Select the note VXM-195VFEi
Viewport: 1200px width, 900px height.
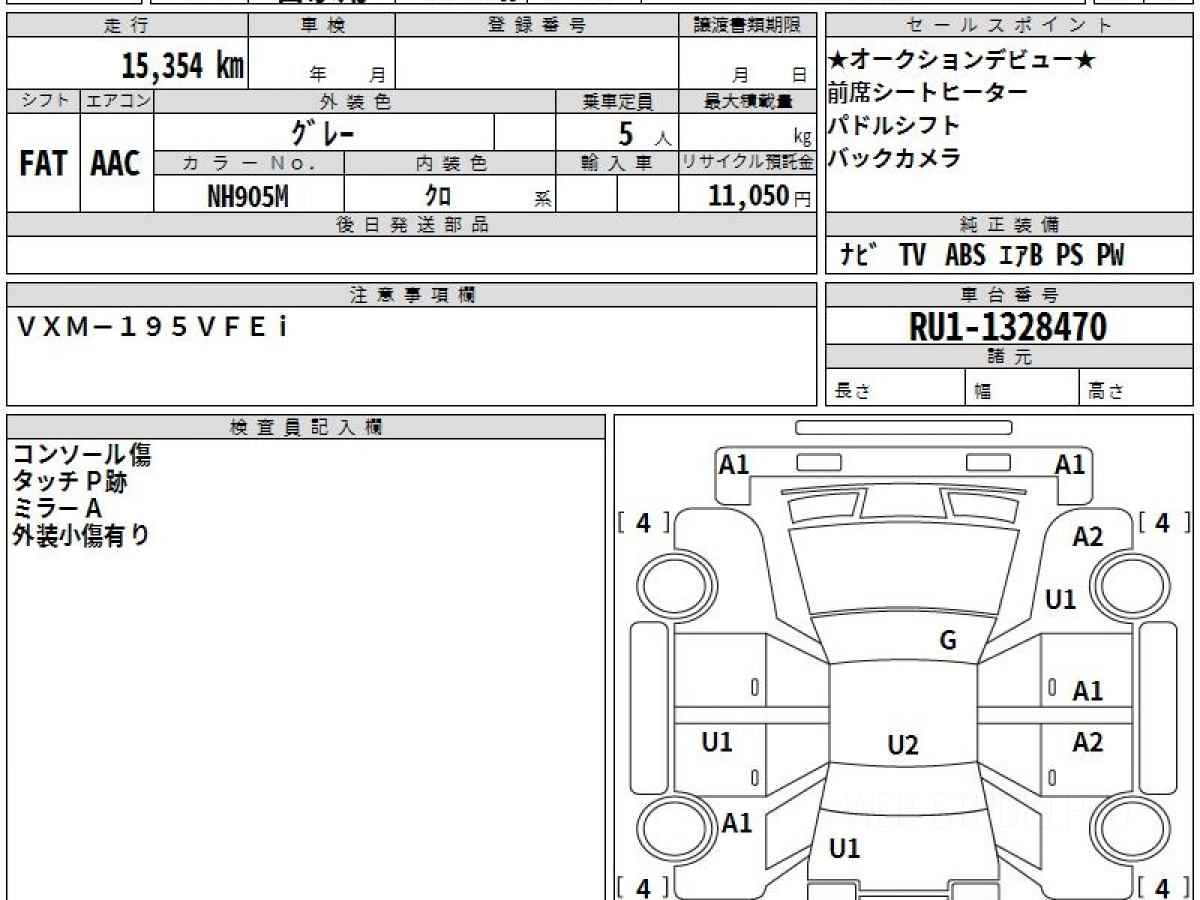[x=154, y=327]
